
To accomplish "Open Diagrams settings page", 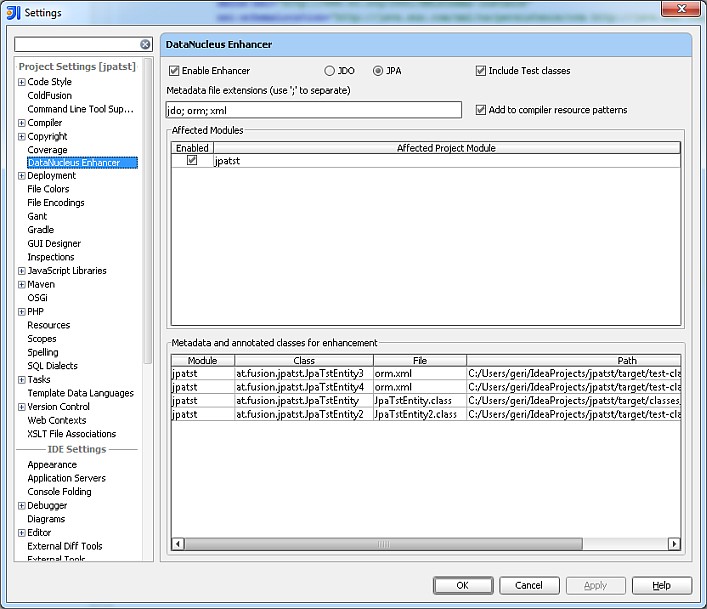I will (46, 519).
